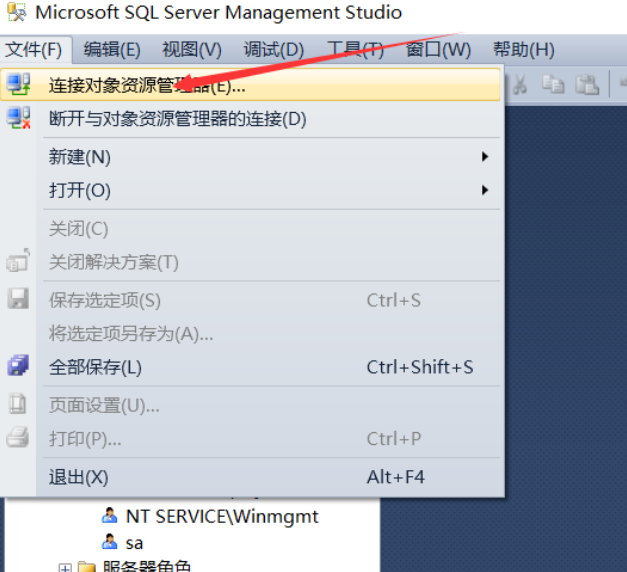The image size is (627, 572).
Task: Click the Cut scissors toolbar icon
Action: pos(519,84)
